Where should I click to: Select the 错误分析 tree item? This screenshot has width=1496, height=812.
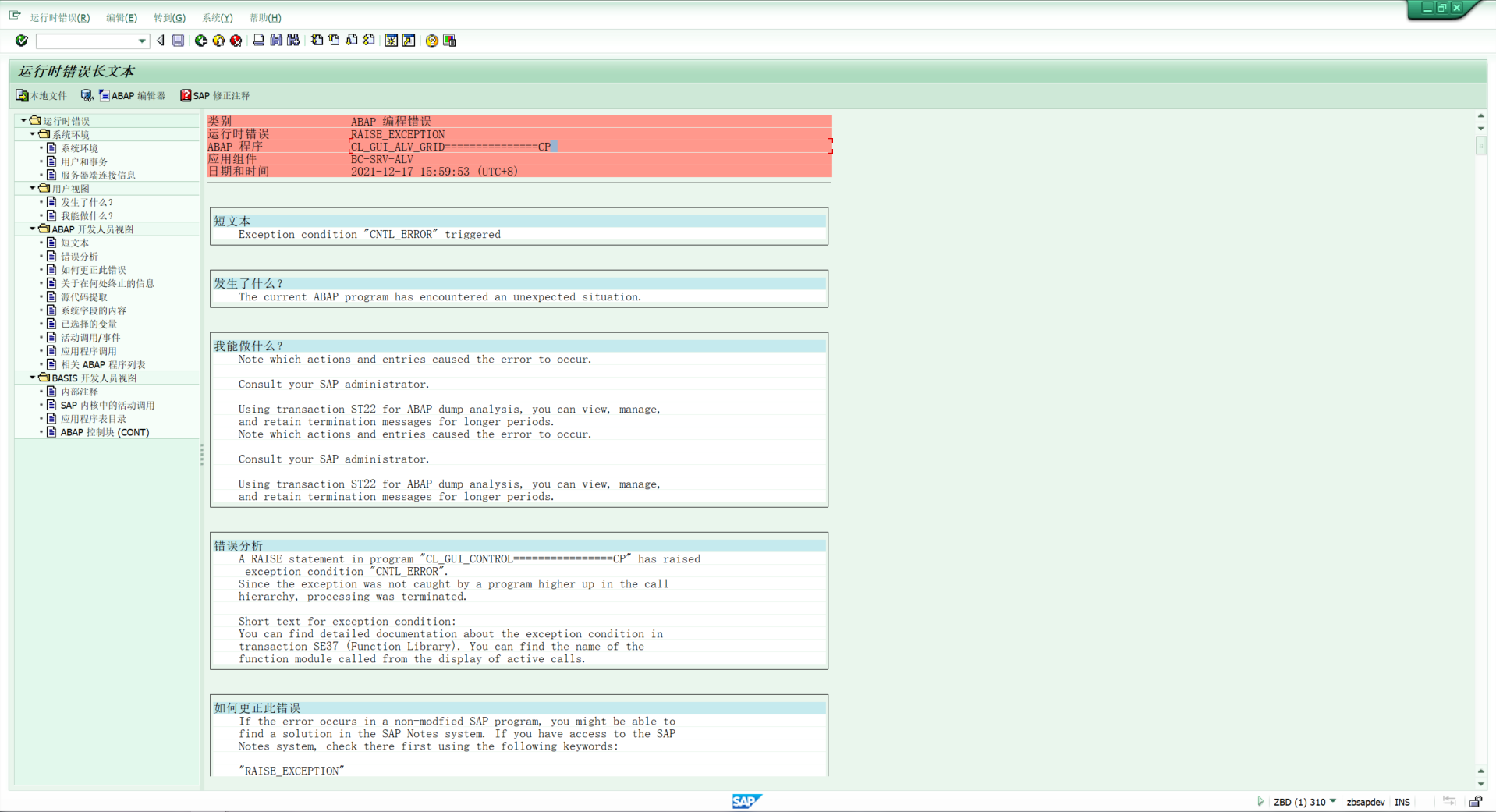(80, 257)
